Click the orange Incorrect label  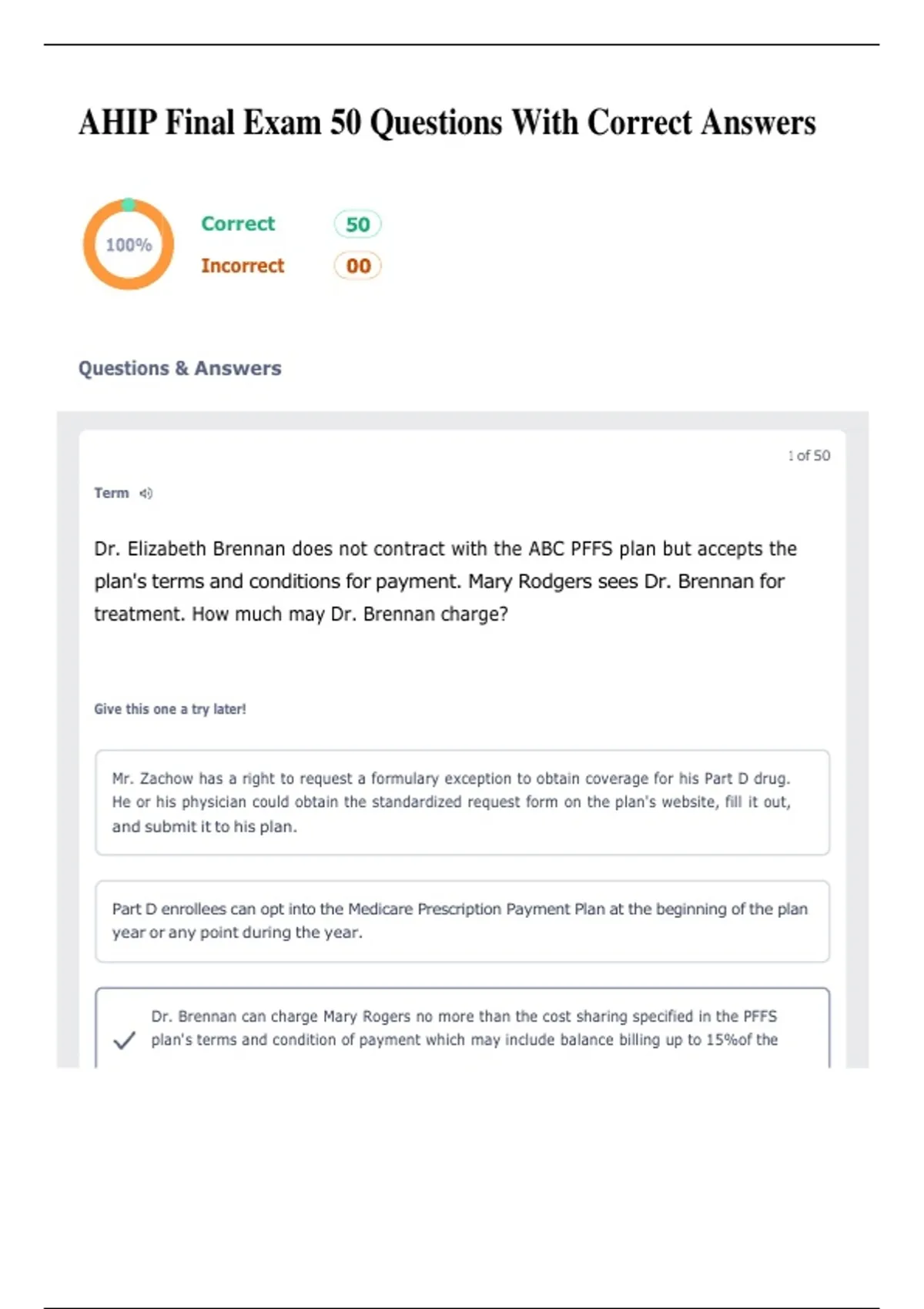tap(243, 266)
